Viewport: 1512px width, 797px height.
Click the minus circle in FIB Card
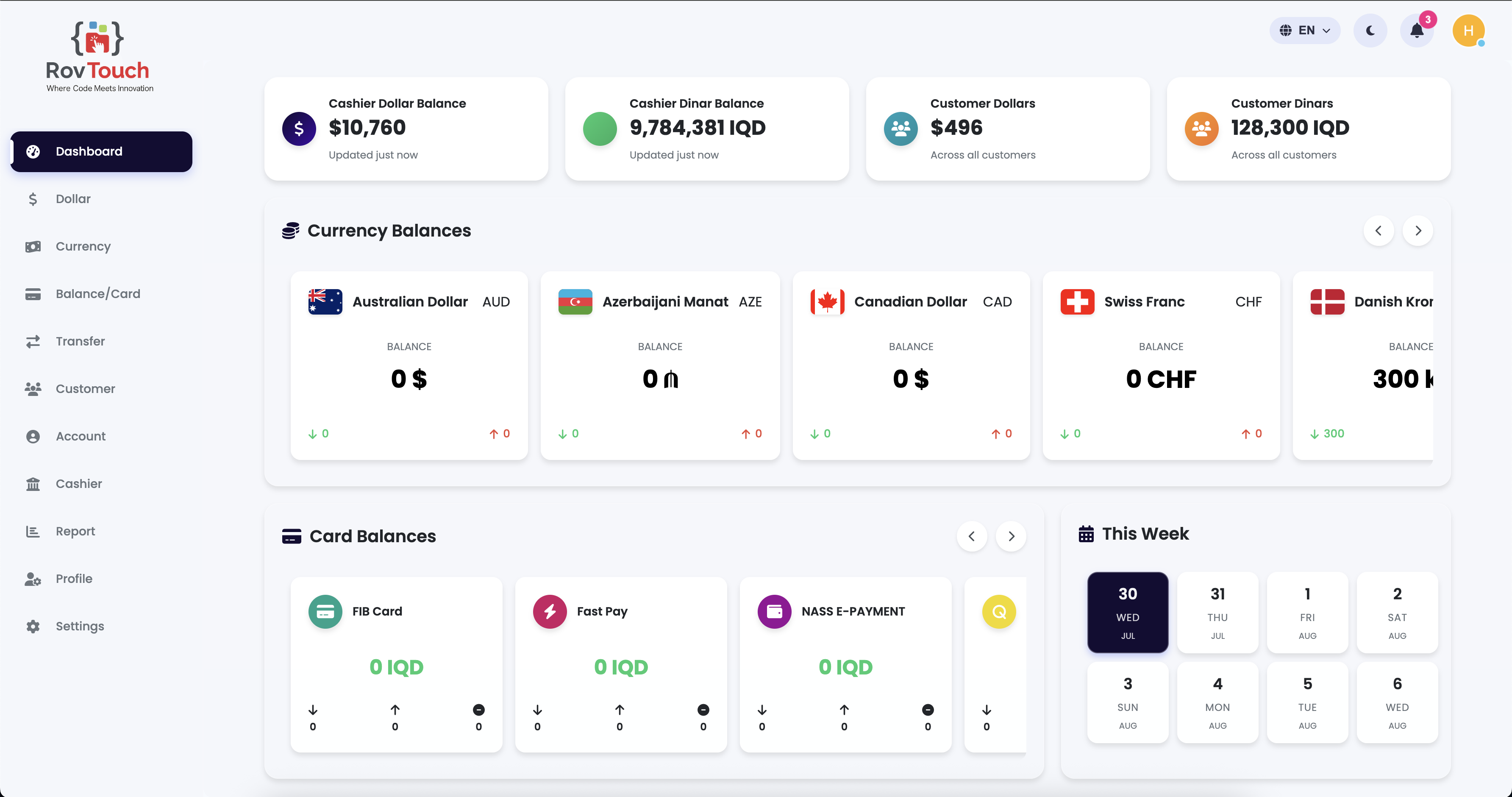coord(479,710)
